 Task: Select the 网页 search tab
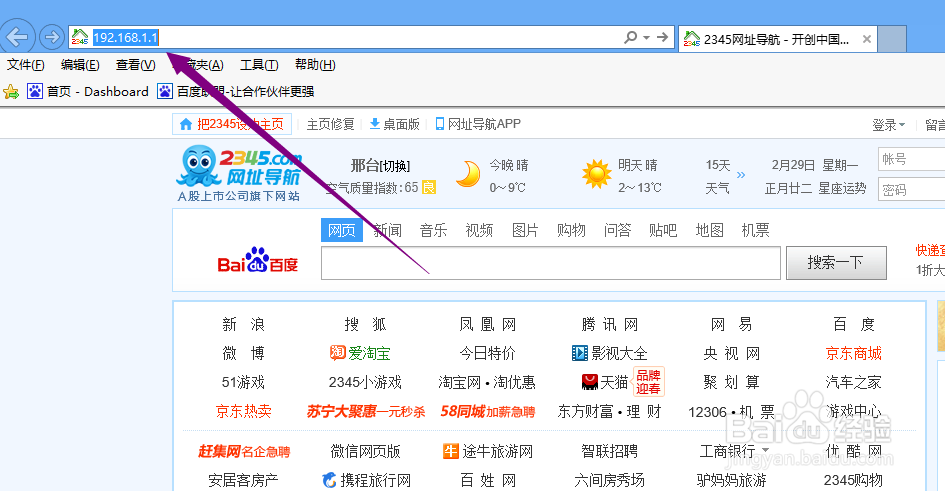[x=342, y=230]
